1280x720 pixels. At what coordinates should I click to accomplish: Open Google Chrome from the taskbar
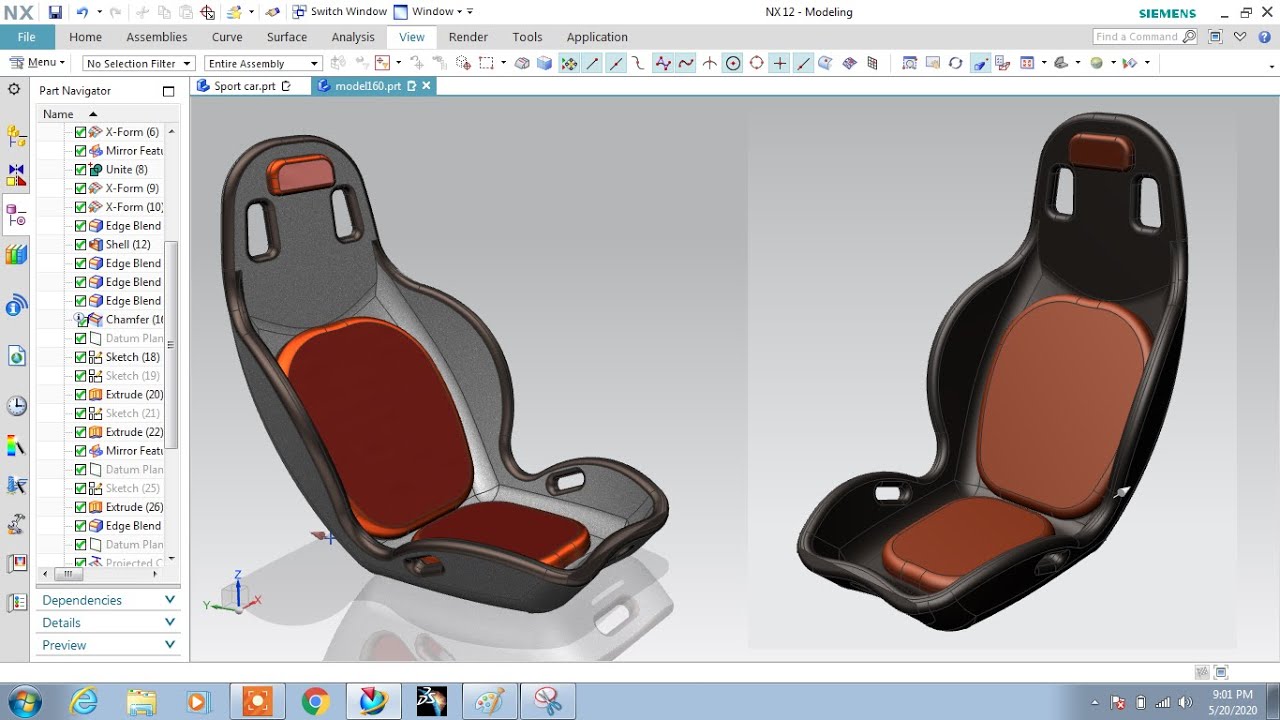click(315, 702)
